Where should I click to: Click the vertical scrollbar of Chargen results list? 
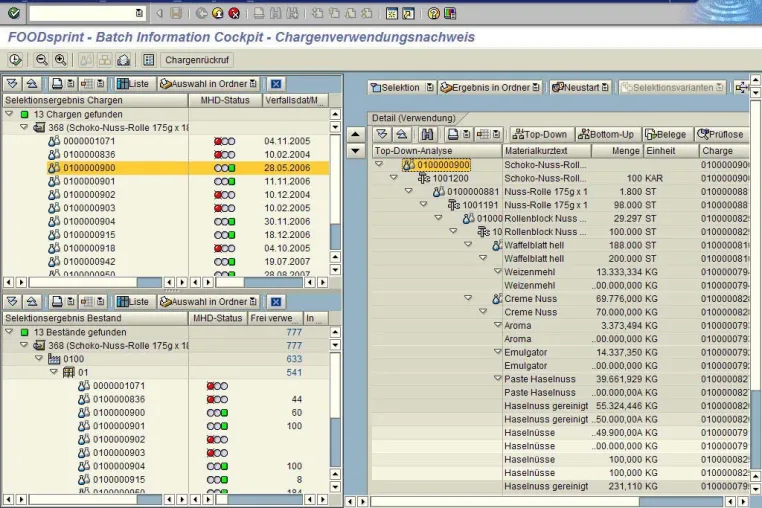335,192
